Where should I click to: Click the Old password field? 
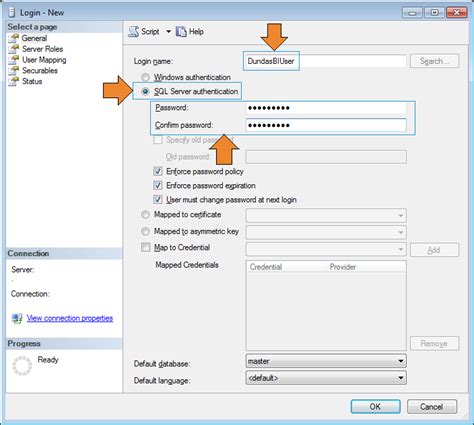pyautogui.click(x=326, y=157)
